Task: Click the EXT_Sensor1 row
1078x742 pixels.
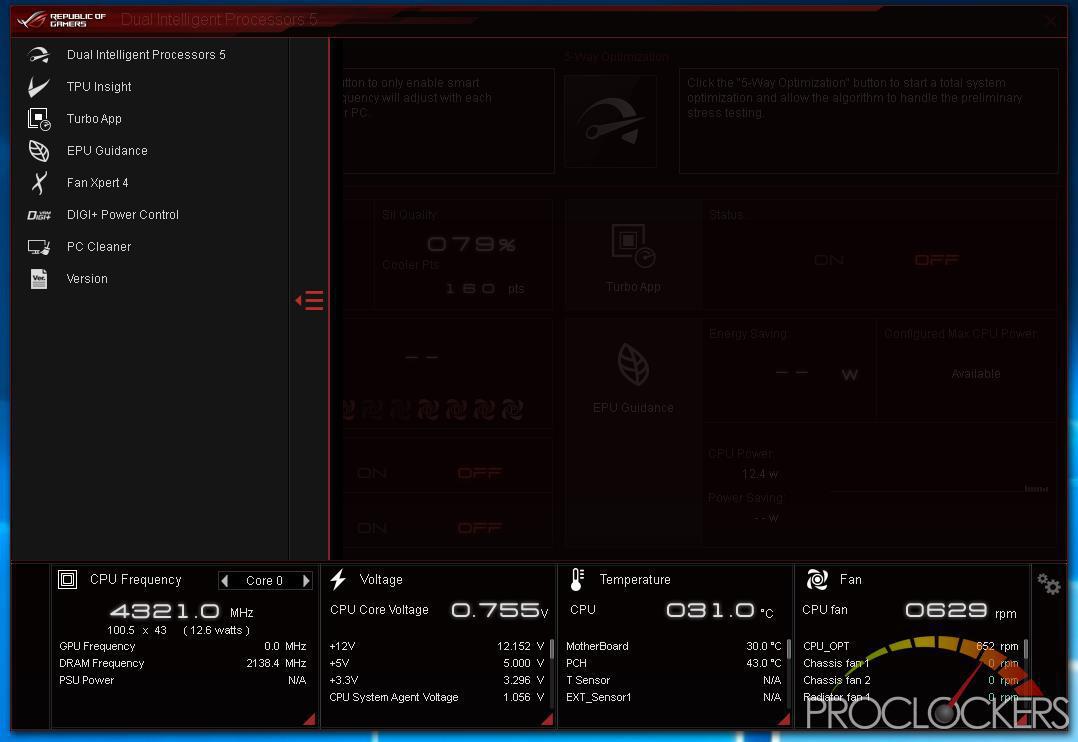Action: click(x=674, y=697)
